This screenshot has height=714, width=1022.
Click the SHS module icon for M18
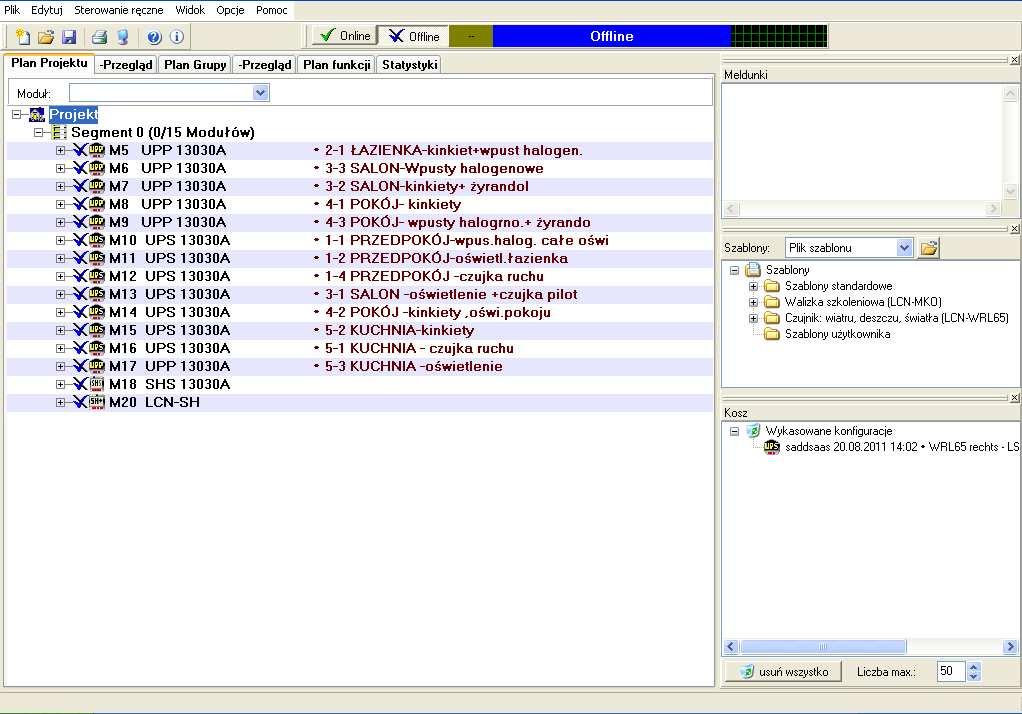point(96,384)
